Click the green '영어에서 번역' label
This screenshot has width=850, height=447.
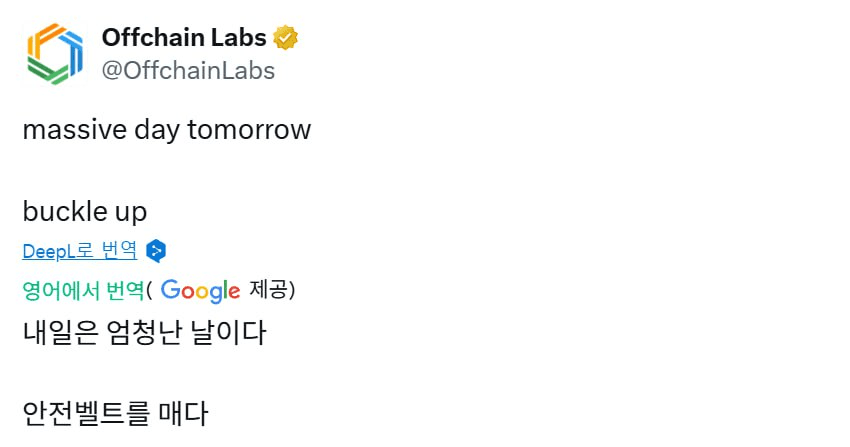click(x=83, y=290)
